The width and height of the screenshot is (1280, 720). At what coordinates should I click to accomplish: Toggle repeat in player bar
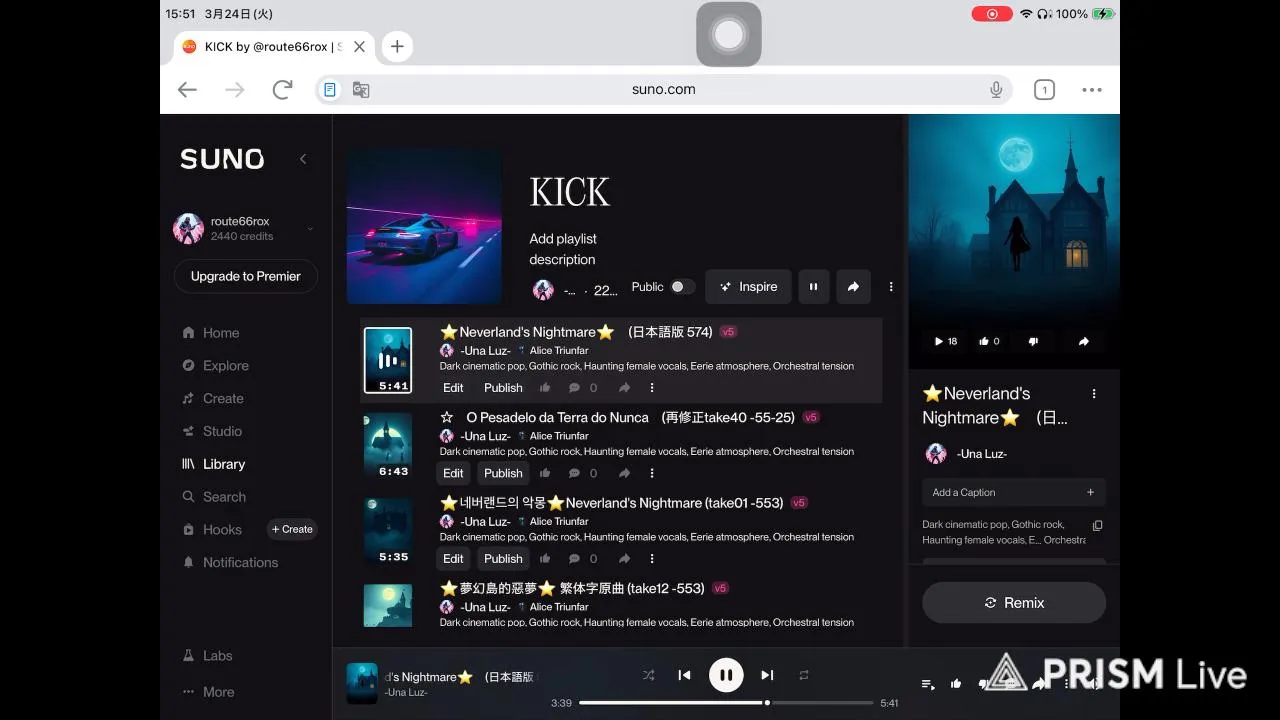pyautogui.click(x=803, y=675)
